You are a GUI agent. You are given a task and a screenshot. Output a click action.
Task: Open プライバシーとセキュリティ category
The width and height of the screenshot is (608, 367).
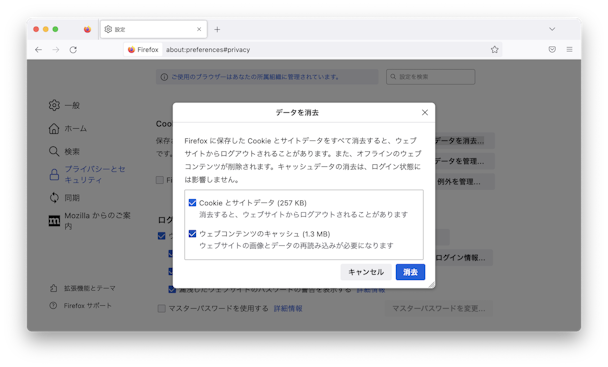tap(88, 175)
